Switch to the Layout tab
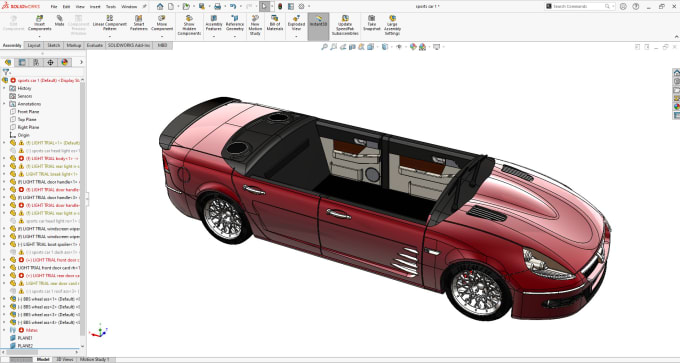Image resolution: width=680 pixels, height=363 pixels. [x=34, y=45]
